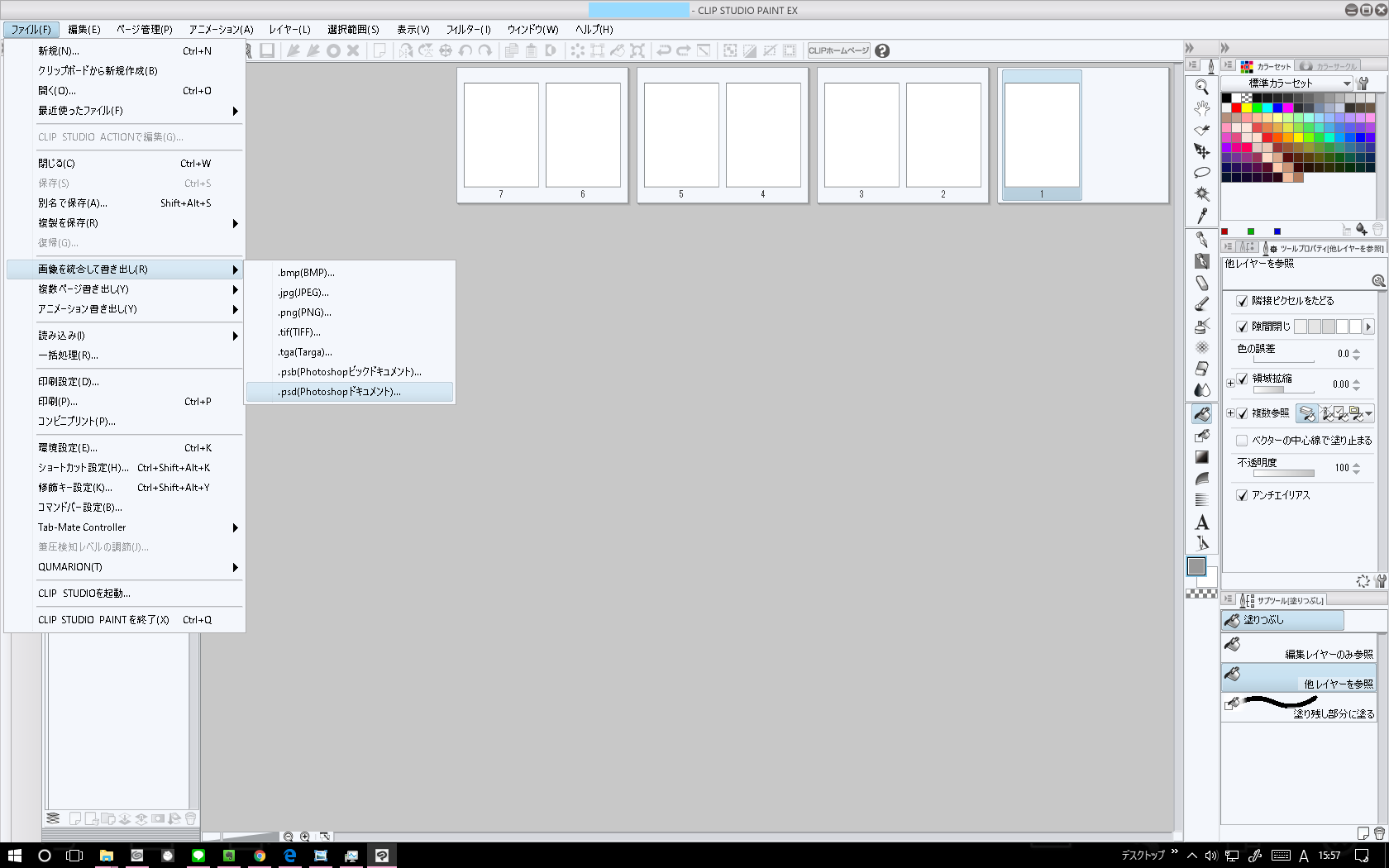Image resolution: width=1389 pixels, height=868 pixels.
Task: Select the text tool A icon
Action: 1202,522
